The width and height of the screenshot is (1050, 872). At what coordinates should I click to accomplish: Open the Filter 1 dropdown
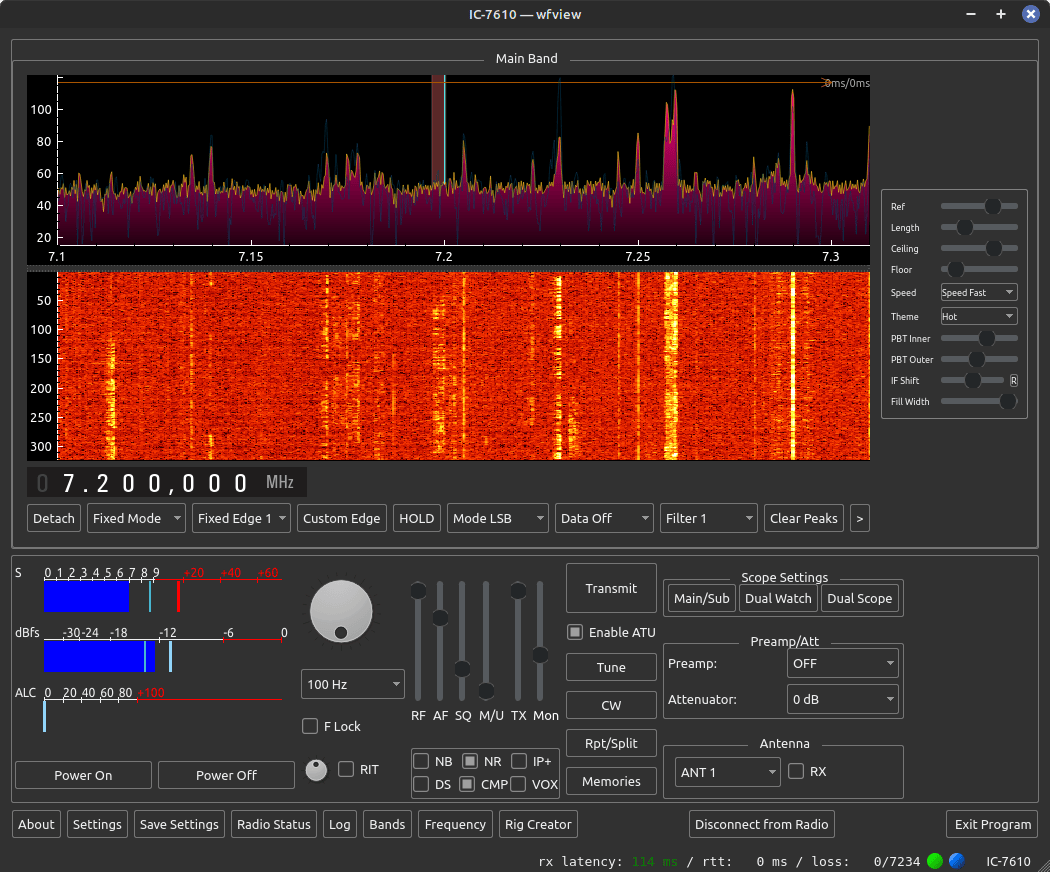[x=708, y=518]
